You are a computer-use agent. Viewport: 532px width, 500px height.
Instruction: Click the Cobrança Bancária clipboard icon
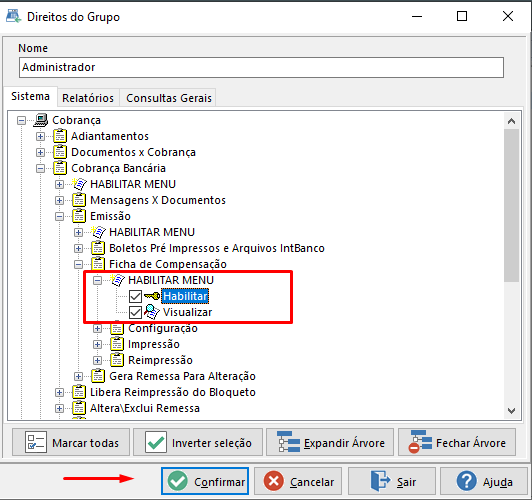(60, 168)
